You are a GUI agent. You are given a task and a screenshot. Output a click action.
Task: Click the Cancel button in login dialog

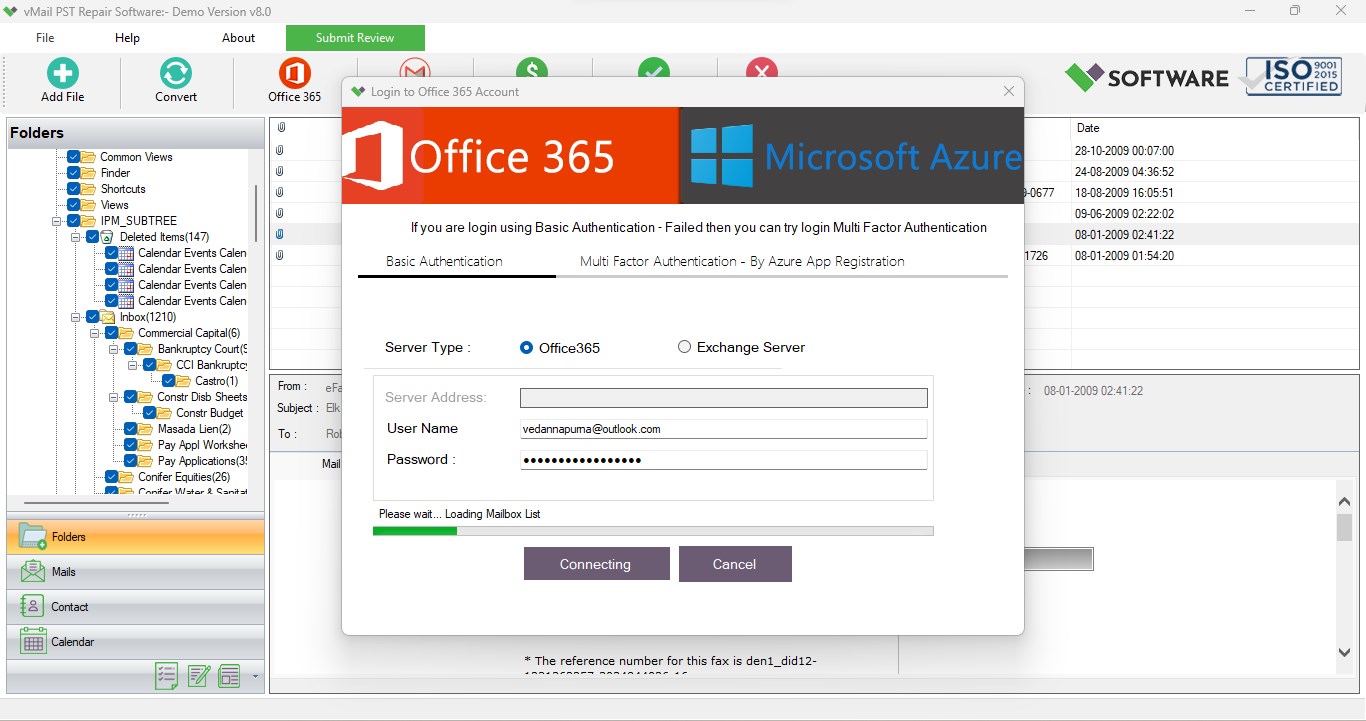735,564
